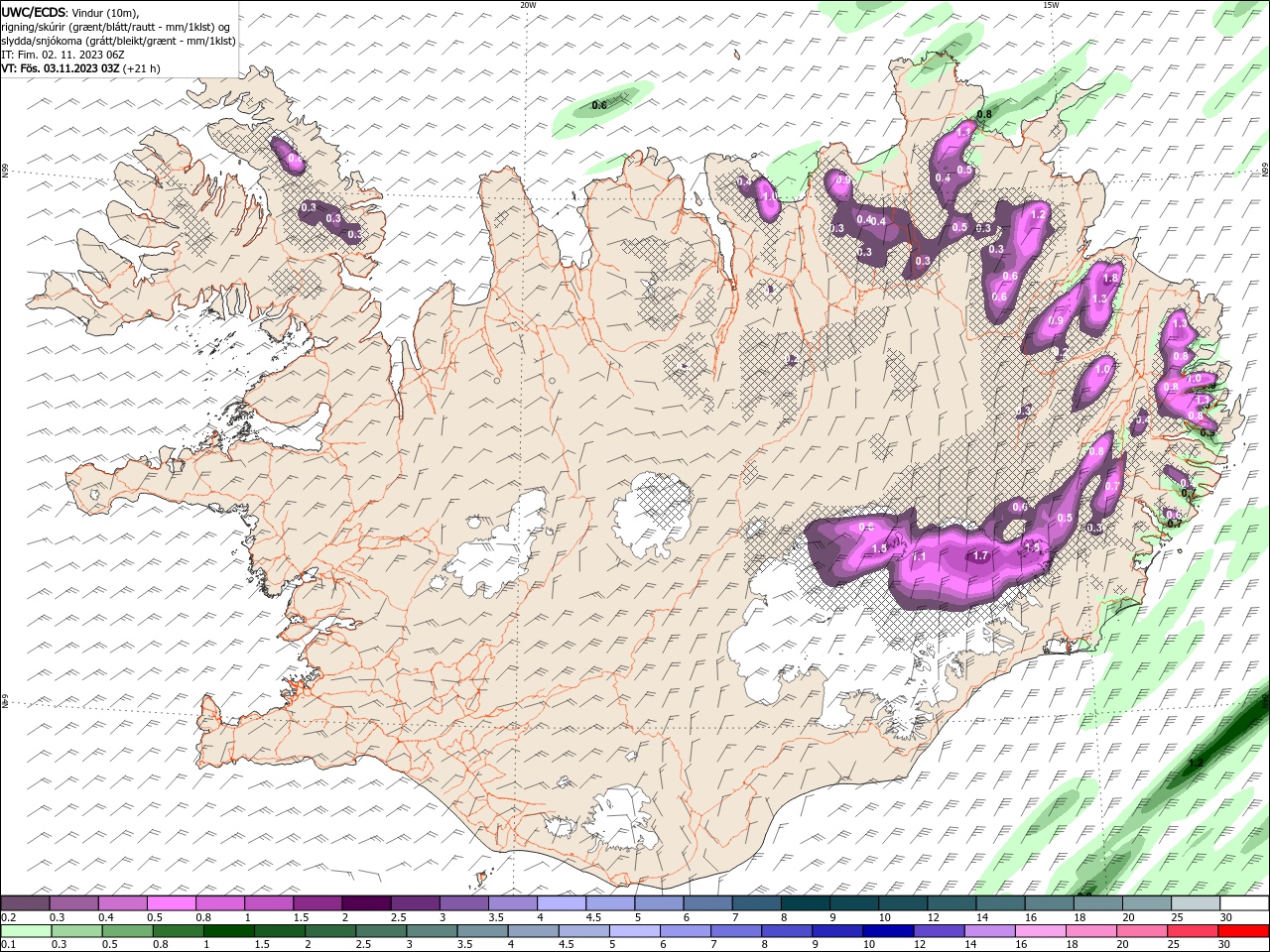Select the dark teal 8 snow scale swatch
The width and height of the screenshot is (1270, 952).
click(x=806, y=903)
